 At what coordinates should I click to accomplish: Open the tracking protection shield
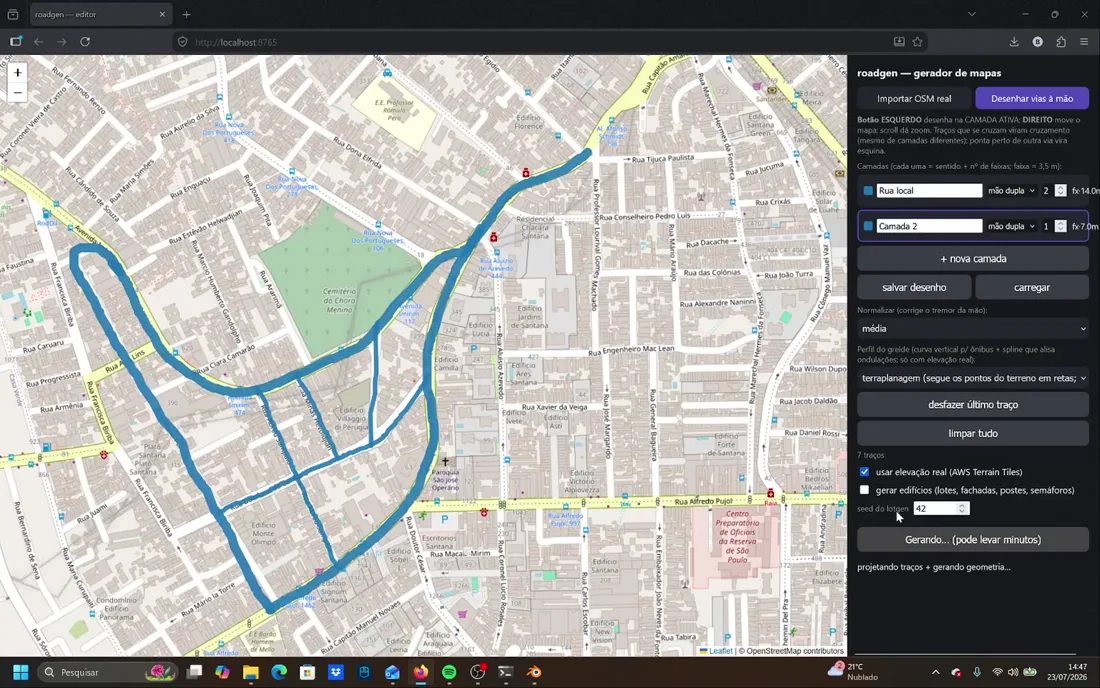point(182,42)
